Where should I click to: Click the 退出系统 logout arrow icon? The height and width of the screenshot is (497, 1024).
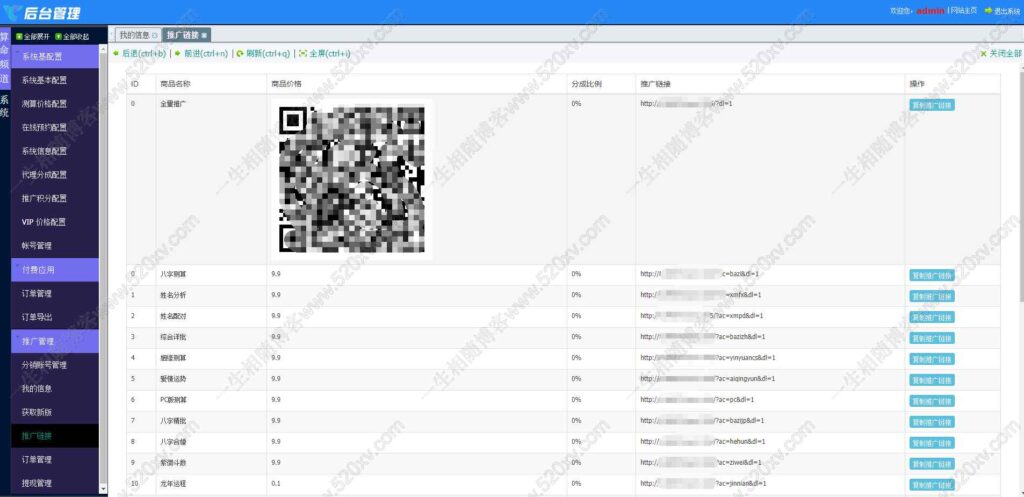(x=988, y=11)
